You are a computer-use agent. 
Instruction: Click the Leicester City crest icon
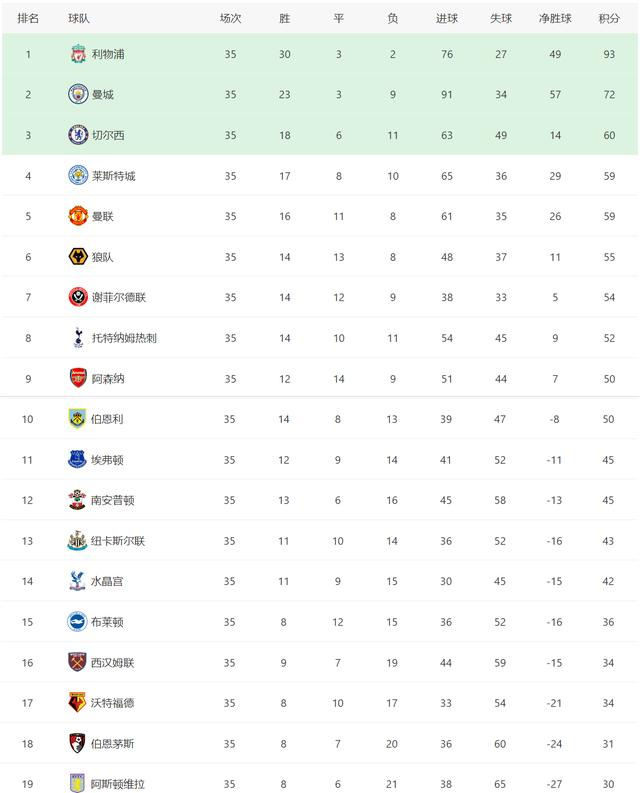[78, 176]
